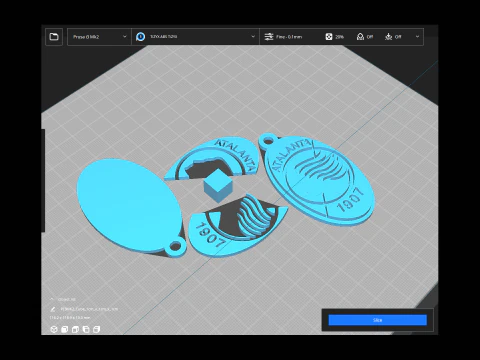Screen dimensions: 480x360
Task: Open the extruder material selector
Action: point(195,37)
